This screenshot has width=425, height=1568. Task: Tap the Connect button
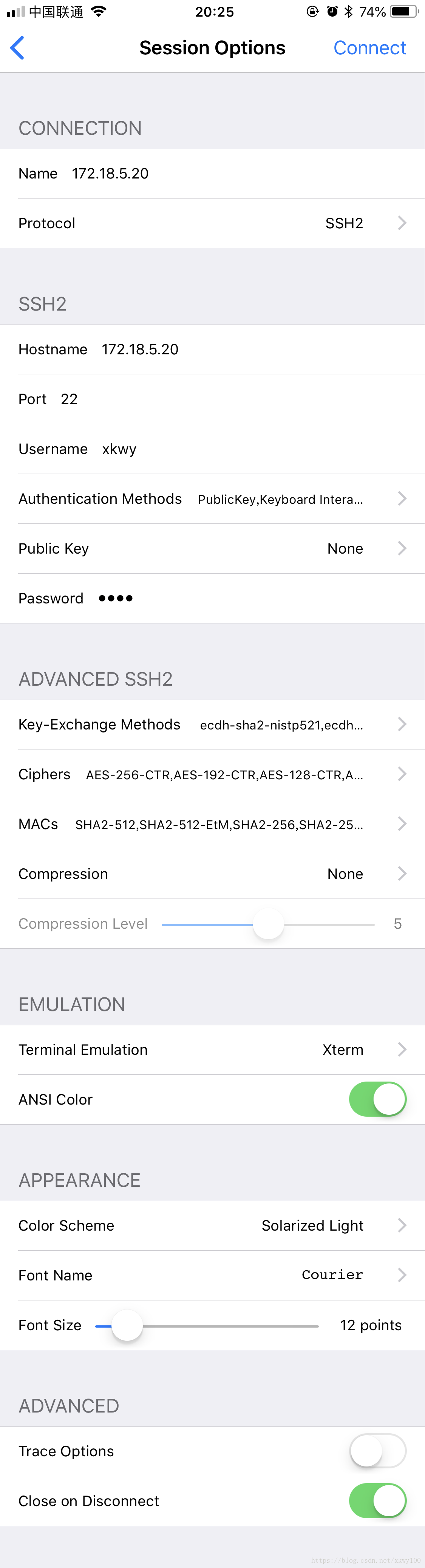pyautogui.click(x=369, y=48)
